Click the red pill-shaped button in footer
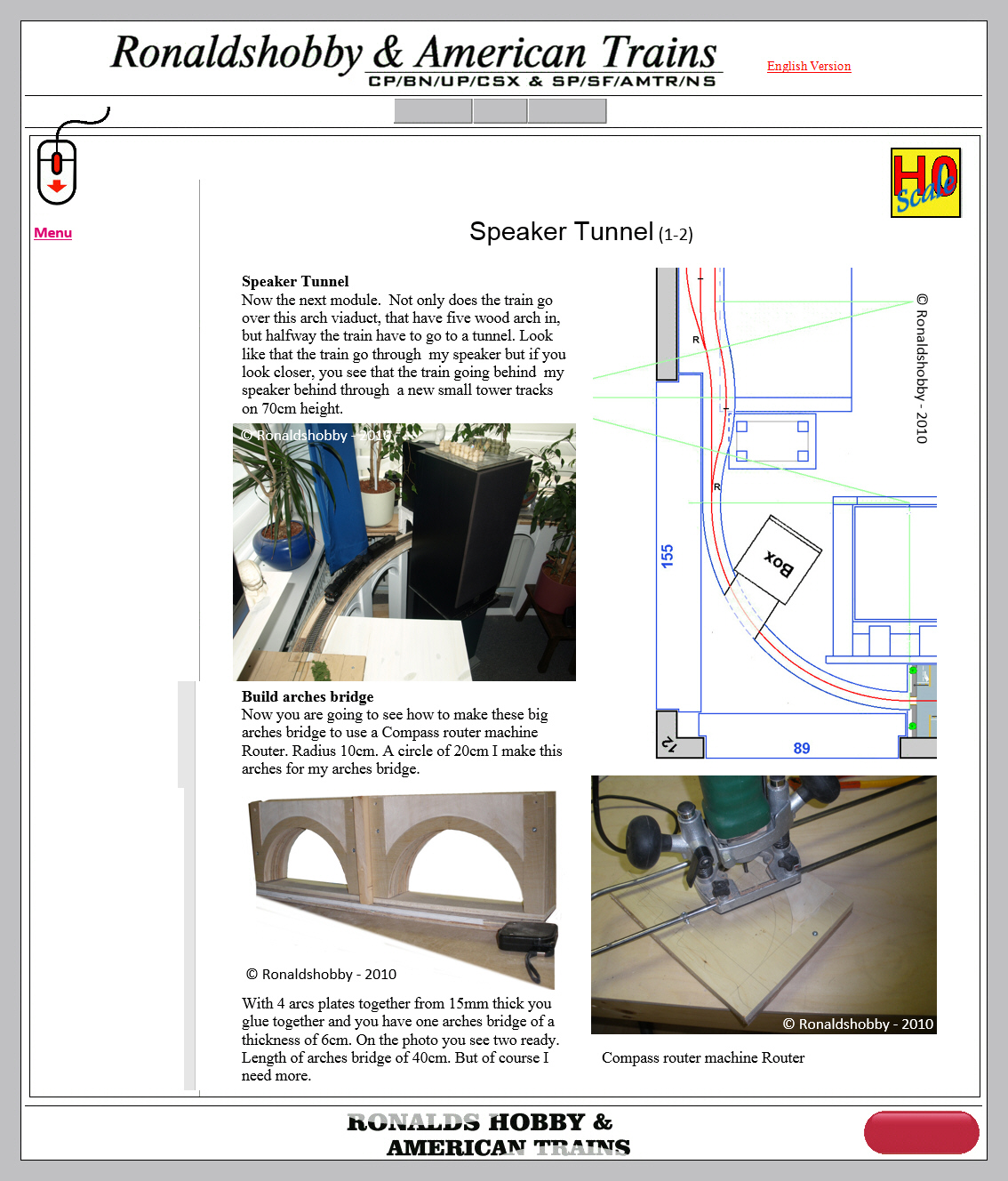 coord(922,1132)
